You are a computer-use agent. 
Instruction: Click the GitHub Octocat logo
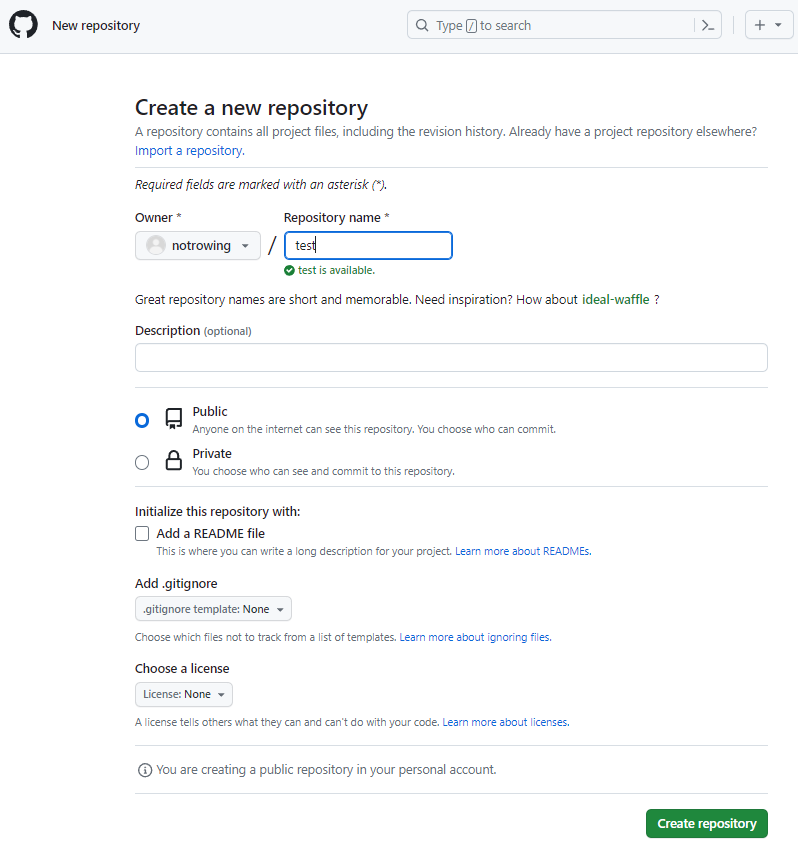pos(23,25)
